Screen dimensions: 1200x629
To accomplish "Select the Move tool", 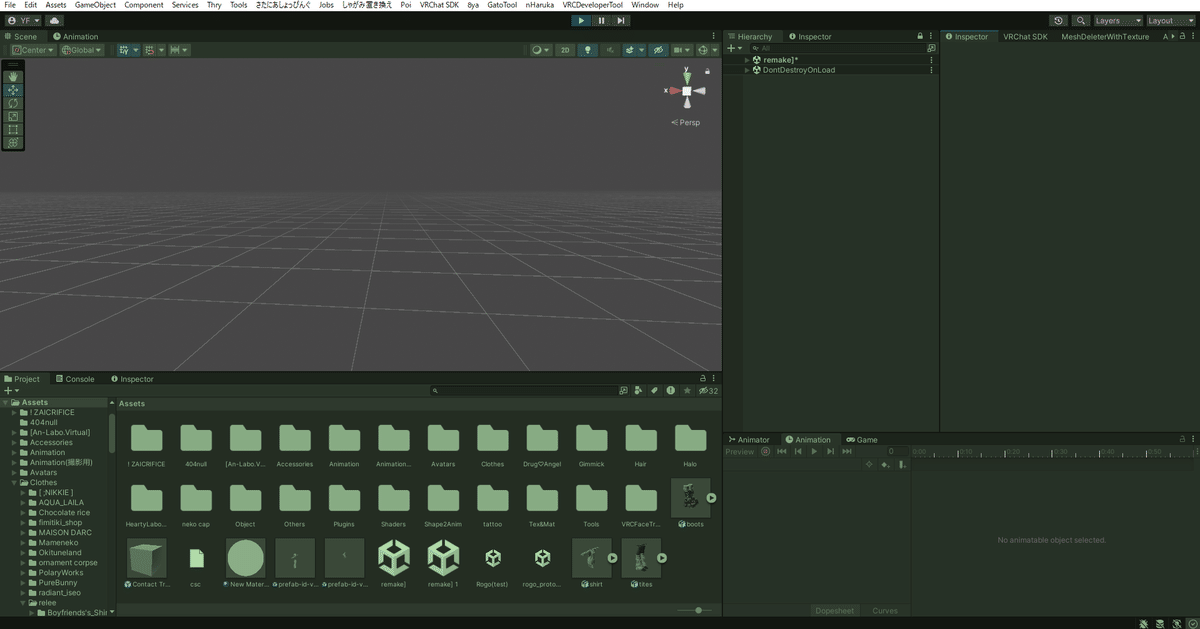I will point(13,90).
